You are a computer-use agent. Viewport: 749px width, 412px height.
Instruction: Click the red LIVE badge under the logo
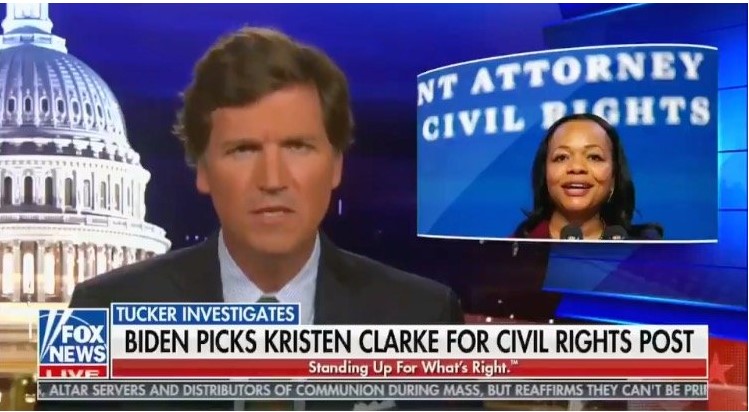tap(74, 372)
